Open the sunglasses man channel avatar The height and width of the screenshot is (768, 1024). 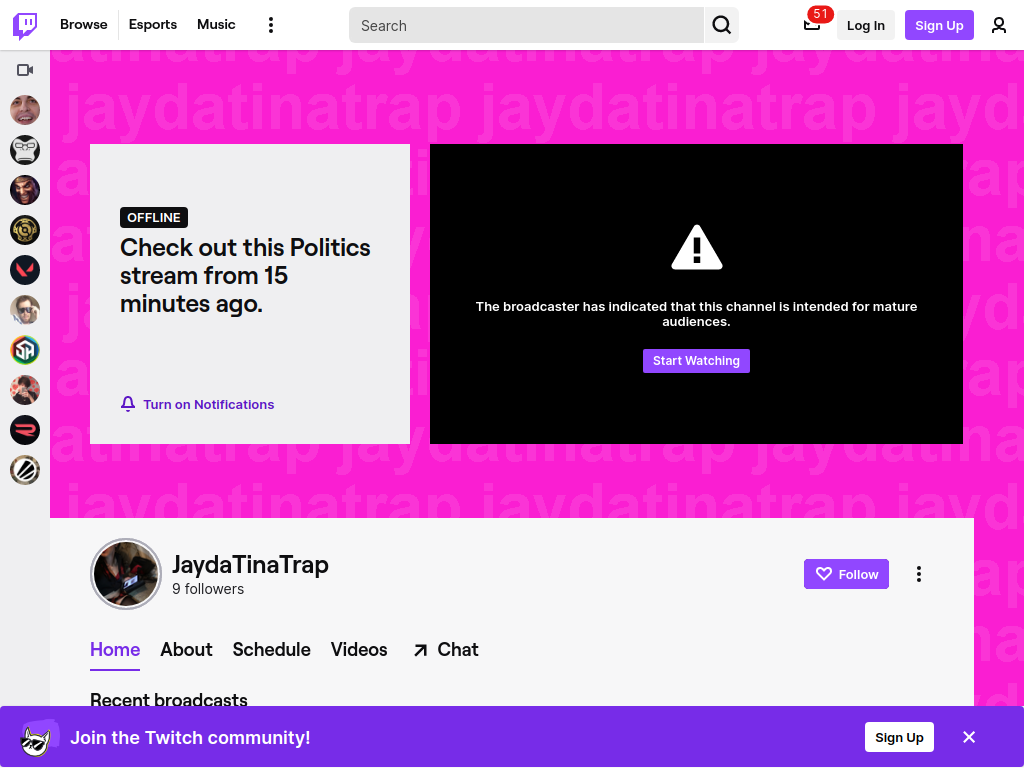point(25,310)
